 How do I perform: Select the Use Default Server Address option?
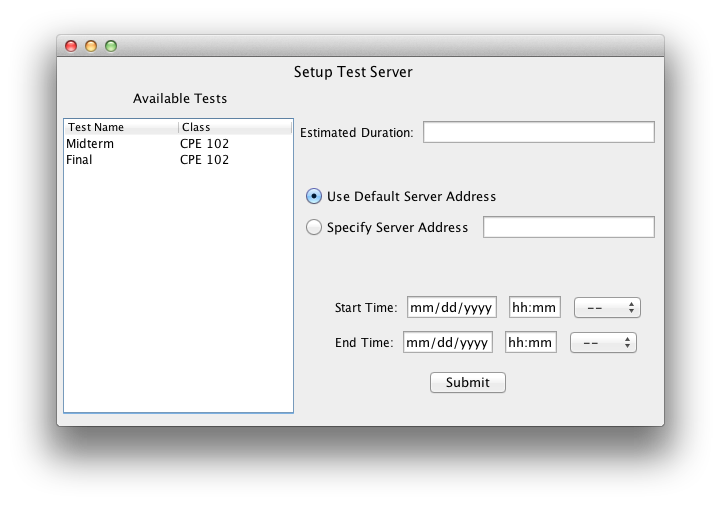(314, 196)
